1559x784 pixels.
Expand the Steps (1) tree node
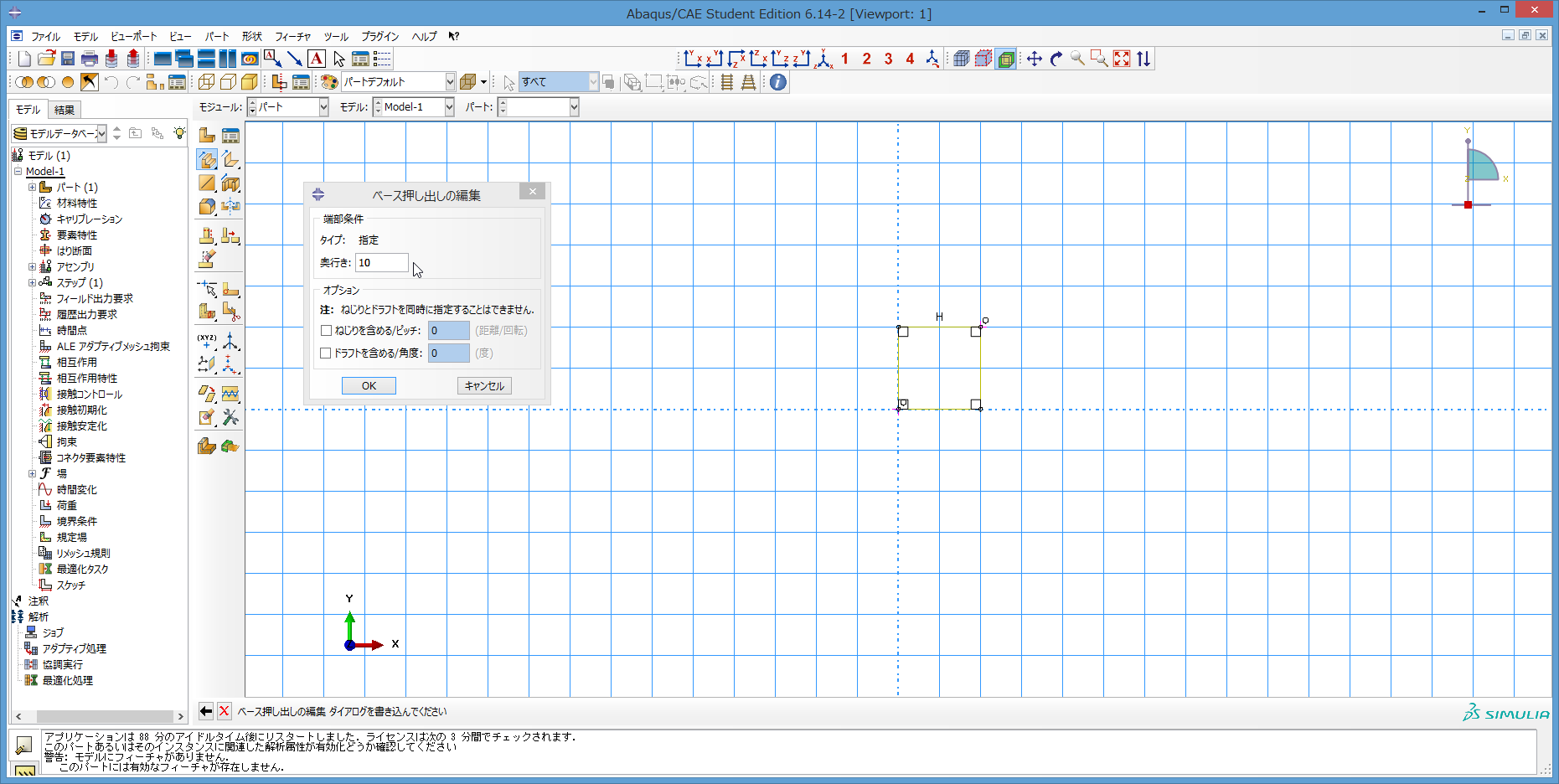click(32, 283)
